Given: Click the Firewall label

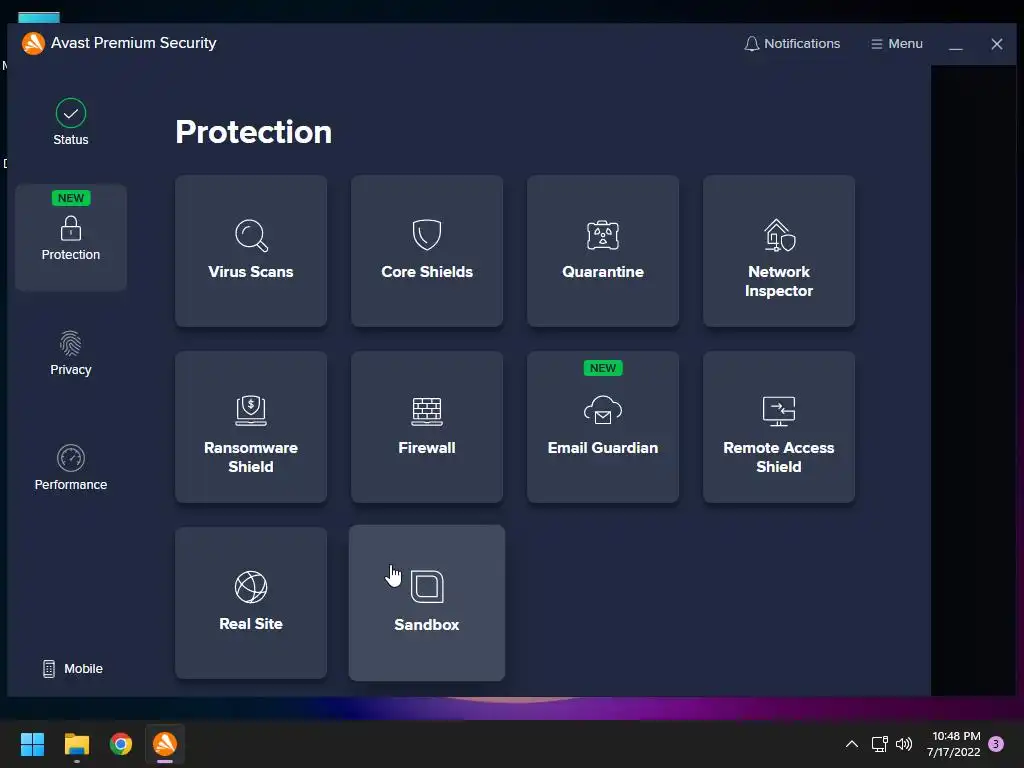Looking at the screenshot, I should tap(427, 448).
